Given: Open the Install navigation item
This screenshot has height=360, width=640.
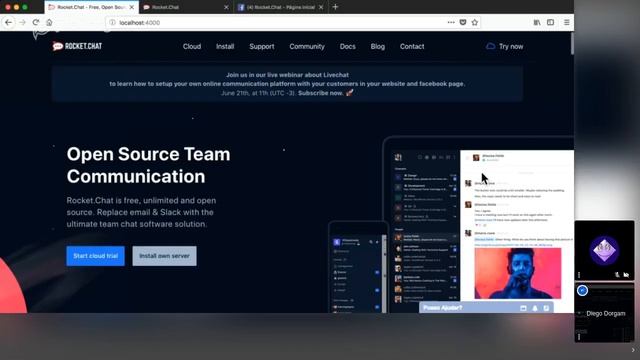Looking at the screenshot, I should (x=225, y=47).
